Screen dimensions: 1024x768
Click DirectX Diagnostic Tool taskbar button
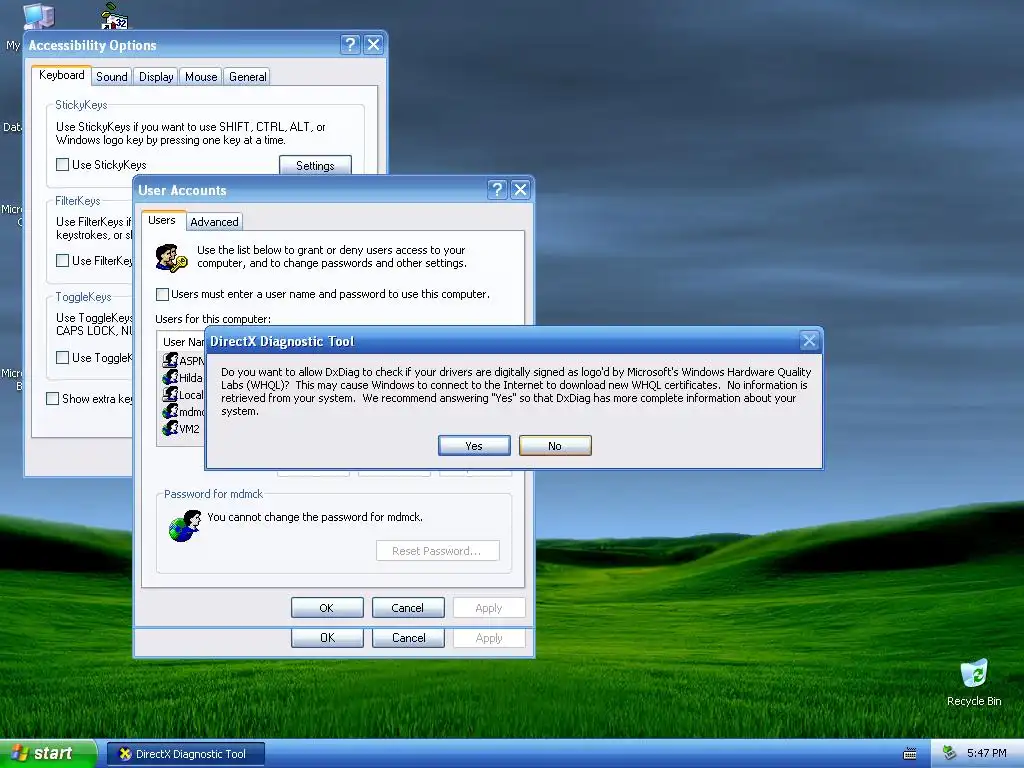coord(185,754)
